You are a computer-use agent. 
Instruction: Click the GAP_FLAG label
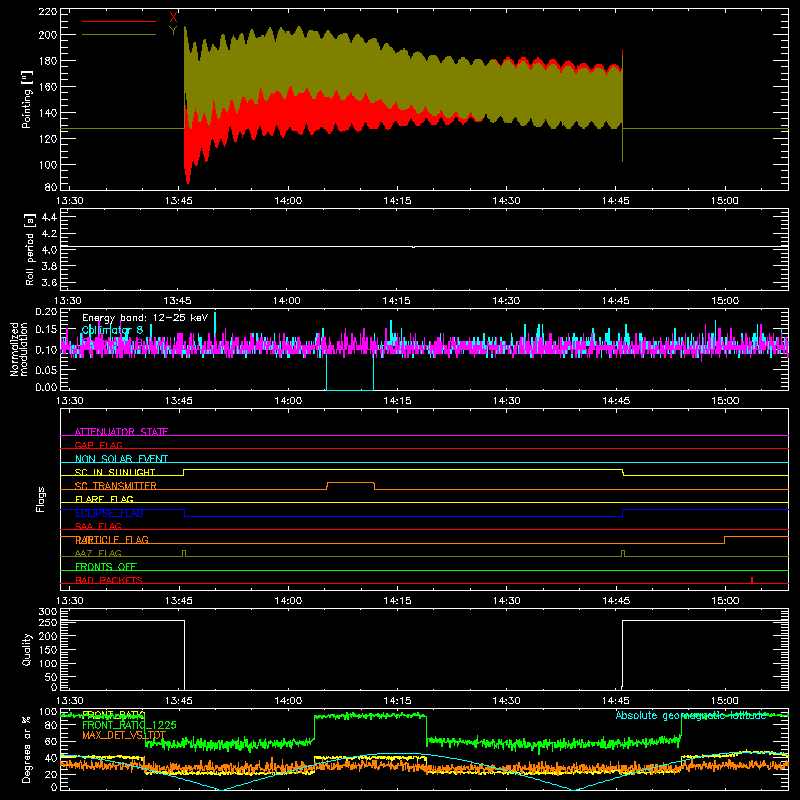(98, 445)
